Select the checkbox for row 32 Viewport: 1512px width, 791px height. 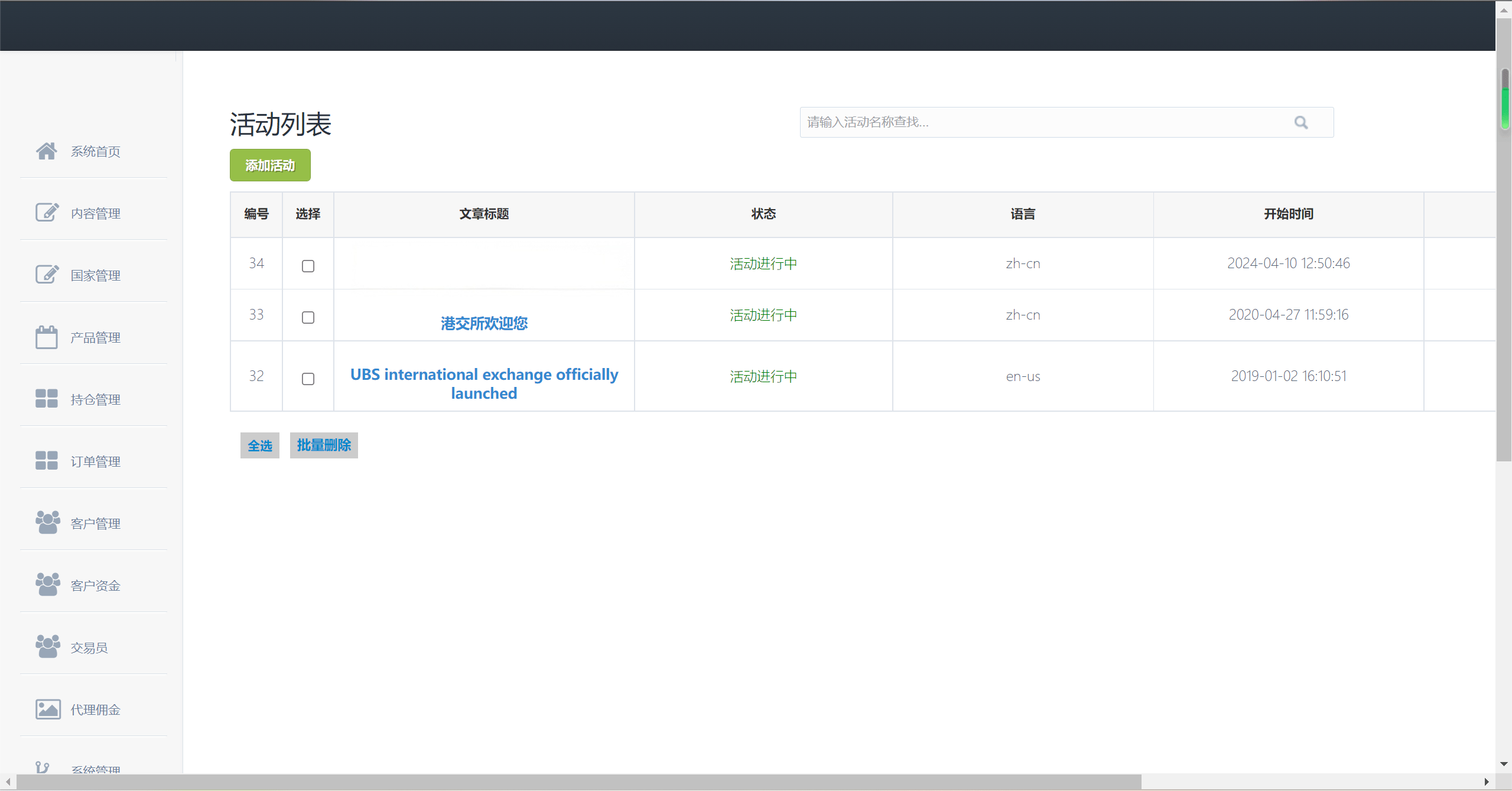point(308,379)
